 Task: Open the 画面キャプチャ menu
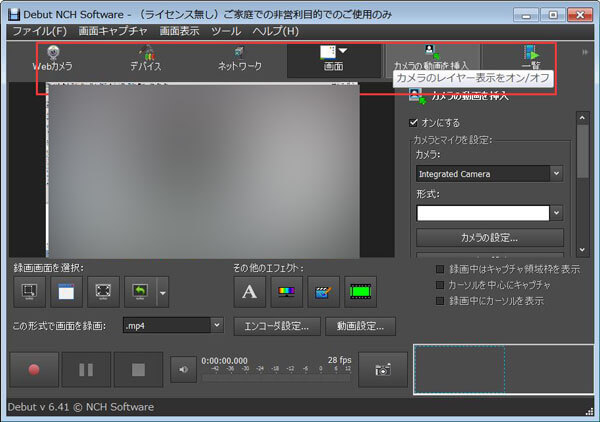(113, 31)
